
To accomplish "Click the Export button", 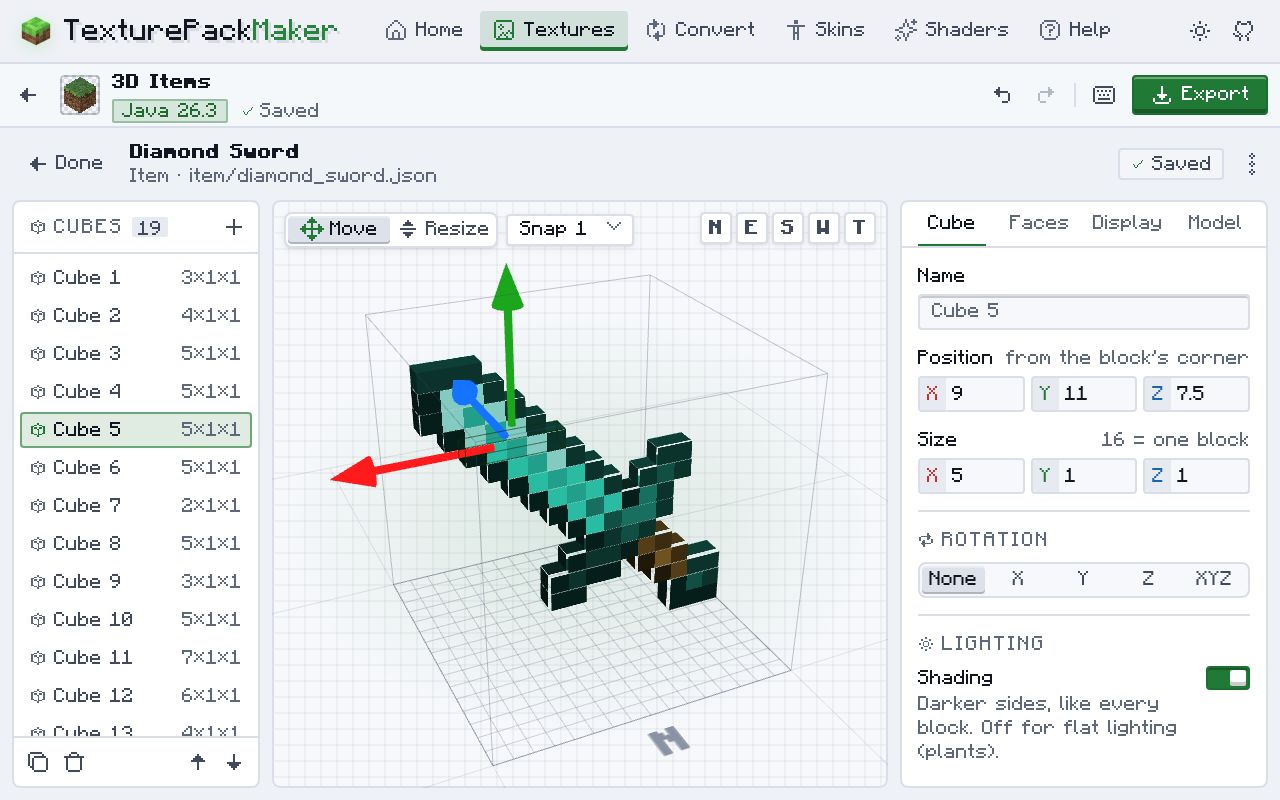I will coord(1200,95).
